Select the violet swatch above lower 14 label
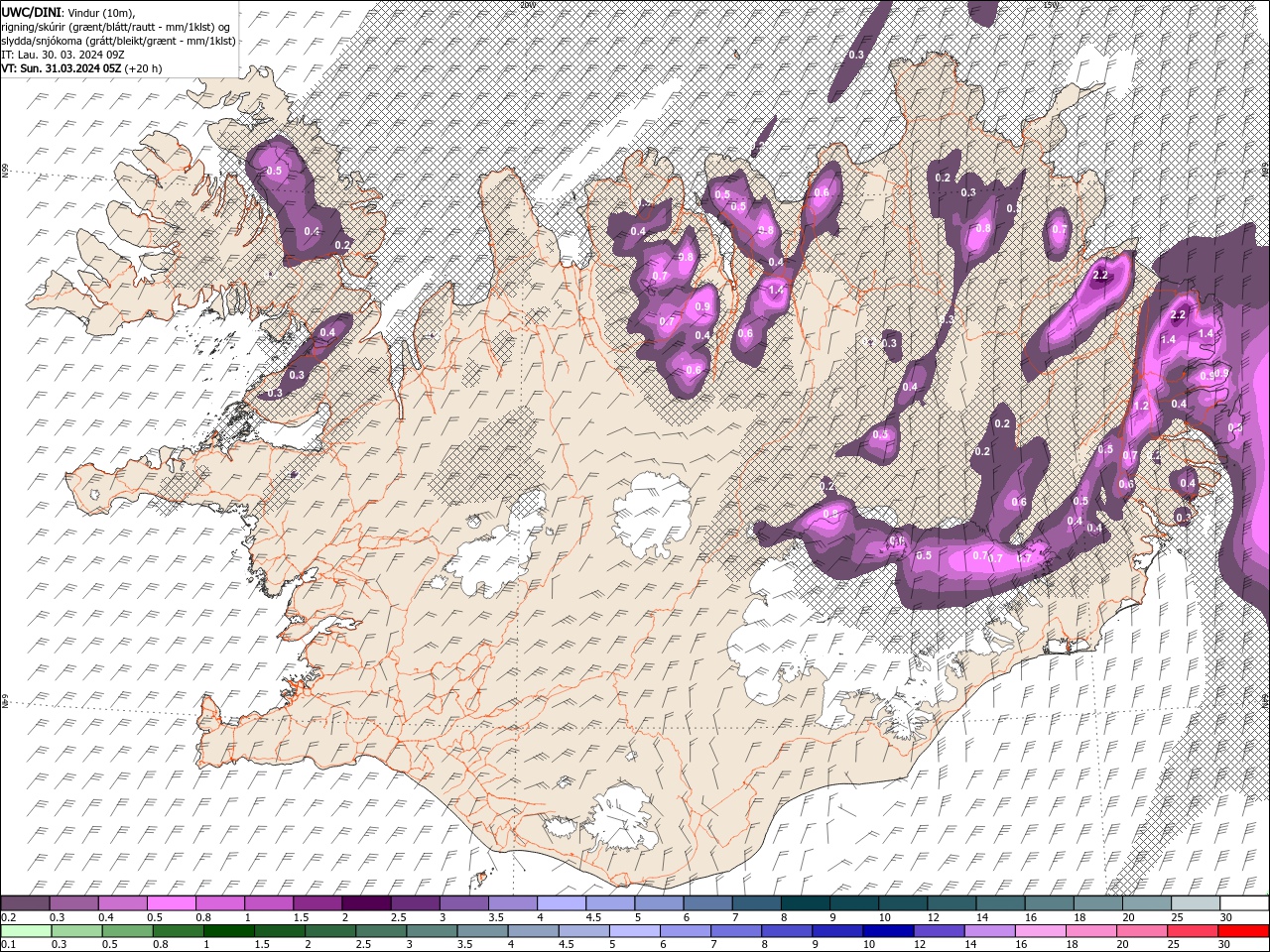The height and width of the screenshot is (952, 1270). [990, 931]
